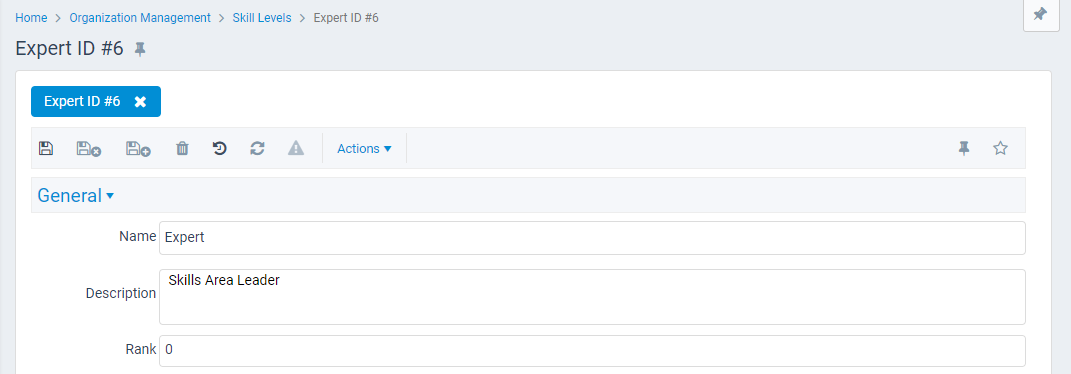Click into the Description text area
Image resolution: width=1071 pixels, height=374 pixels.
[592, 297]
